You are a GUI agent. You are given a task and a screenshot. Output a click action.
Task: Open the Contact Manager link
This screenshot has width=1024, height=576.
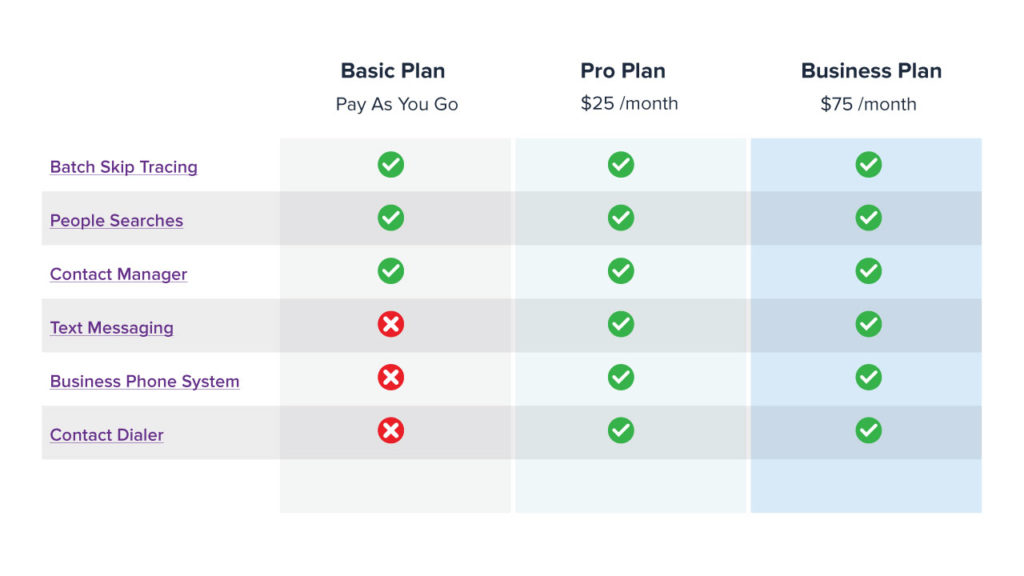tap(118, 274)
